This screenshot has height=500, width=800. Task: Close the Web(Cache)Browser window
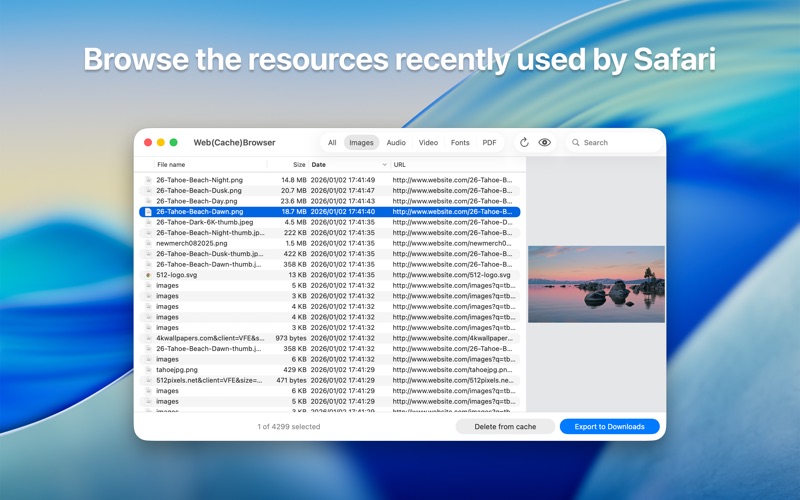coord(148,142)
